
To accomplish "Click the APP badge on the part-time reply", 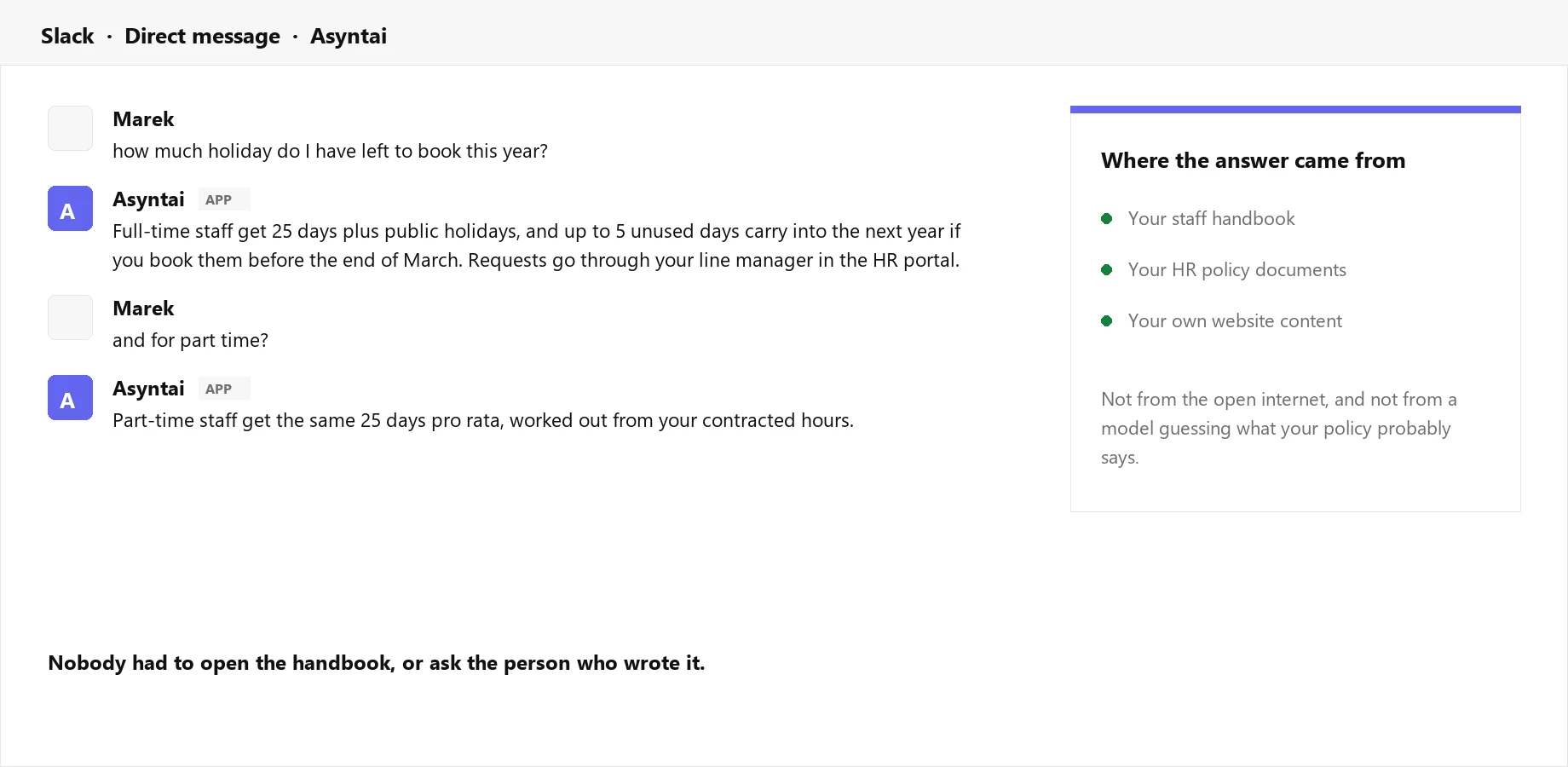I will (x=224, y=389).
